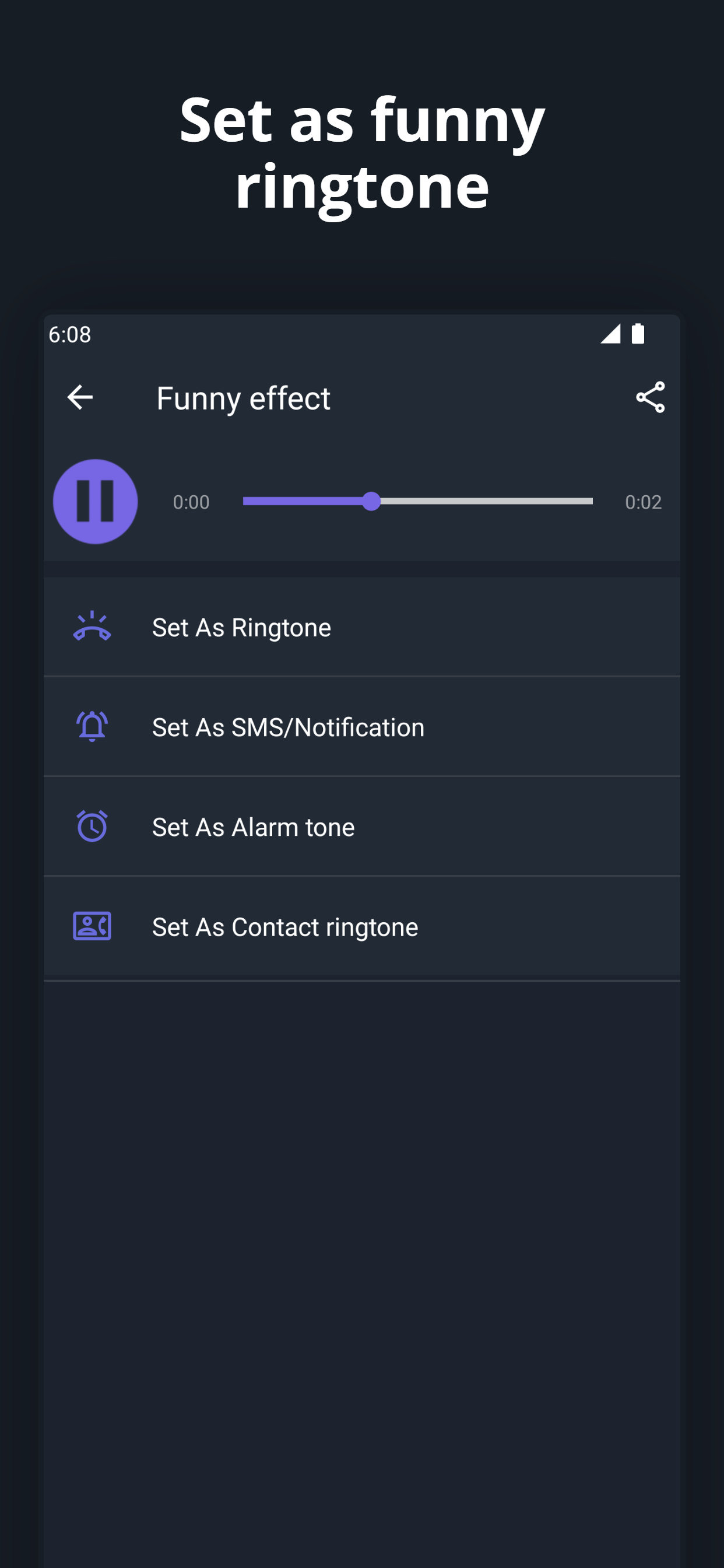Share the Funny effect sound
The width and height of the screenshot is (724, 1568).
(x=650, y=397)
